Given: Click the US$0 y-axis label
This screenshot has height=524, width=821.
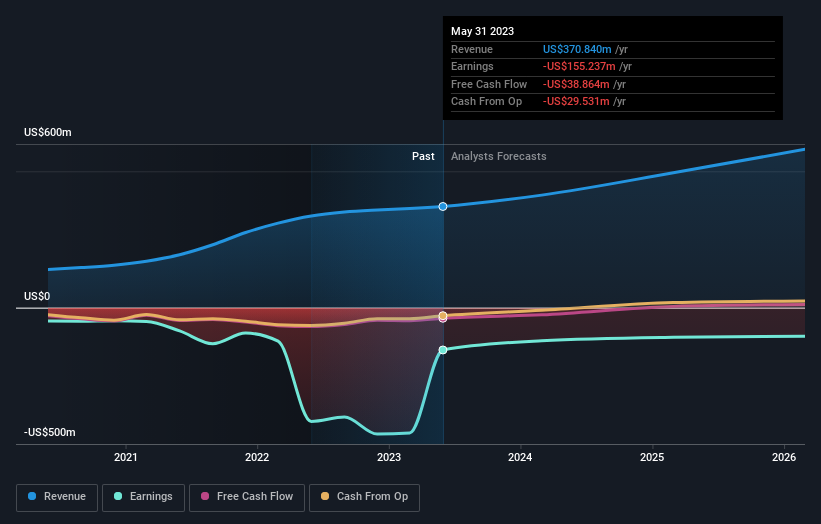Looking at the screenshot, I should [37, 296].
